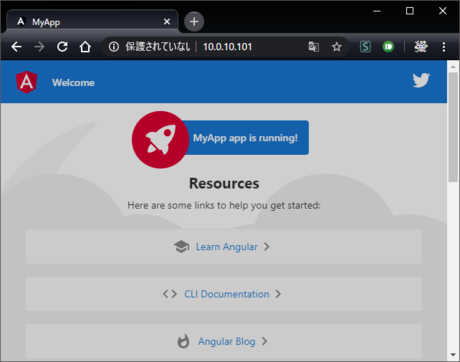Click the Angular logo in header

tap(27, 82)
